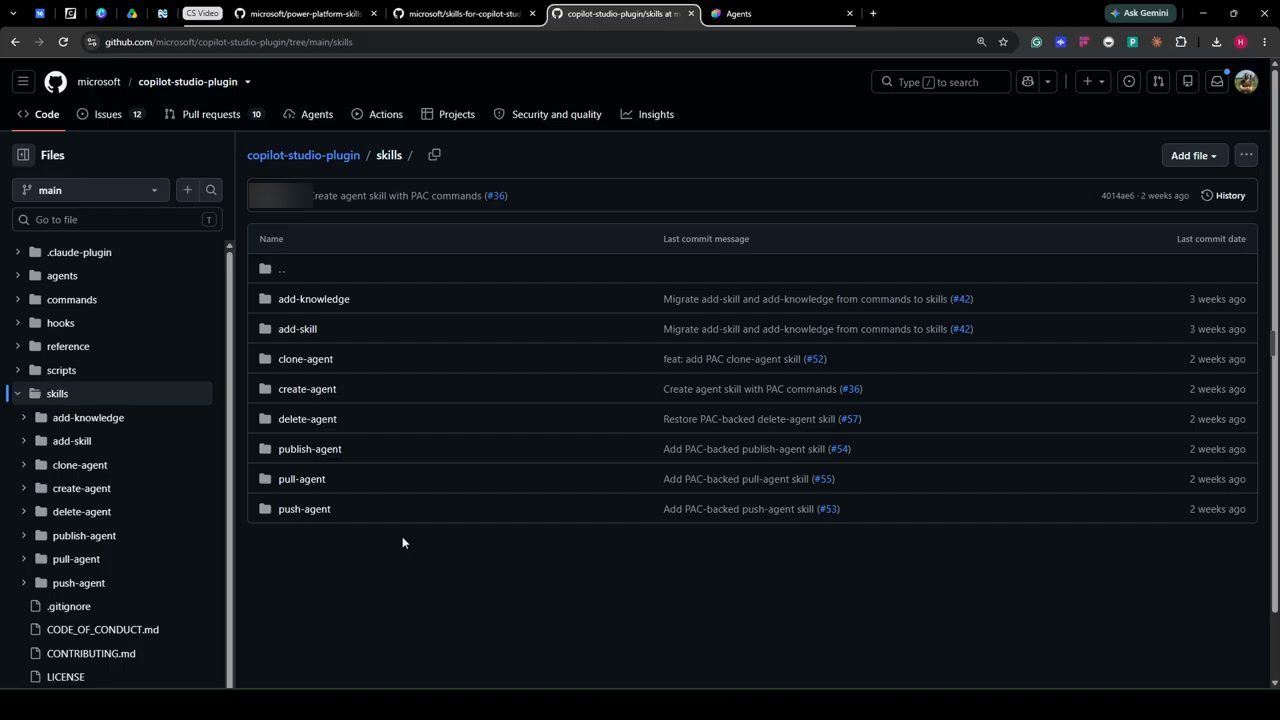This screenshot has height=720, width=1280.
Task: Open the Actions tab
Action: click(377, 114)
